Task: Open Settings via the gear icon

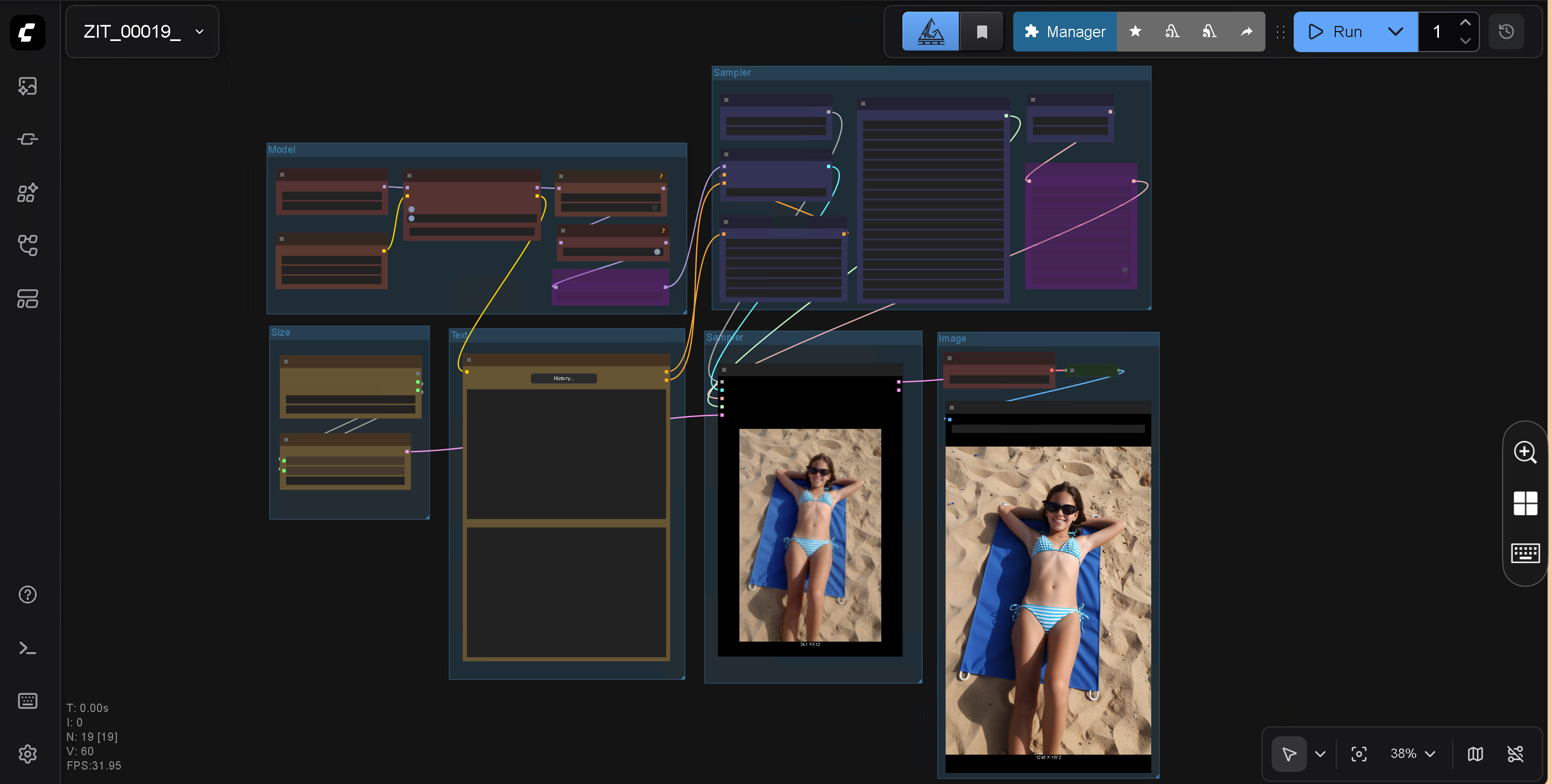Action: pos(28,754)
